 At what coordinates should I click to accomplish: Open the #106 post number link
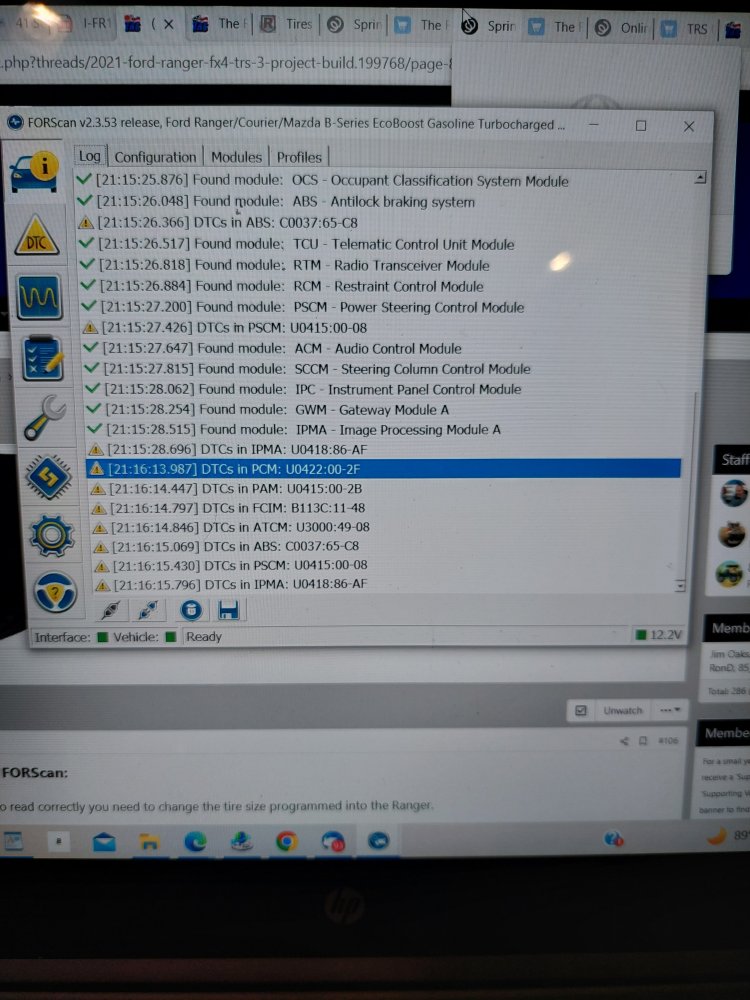click(668, 740)
